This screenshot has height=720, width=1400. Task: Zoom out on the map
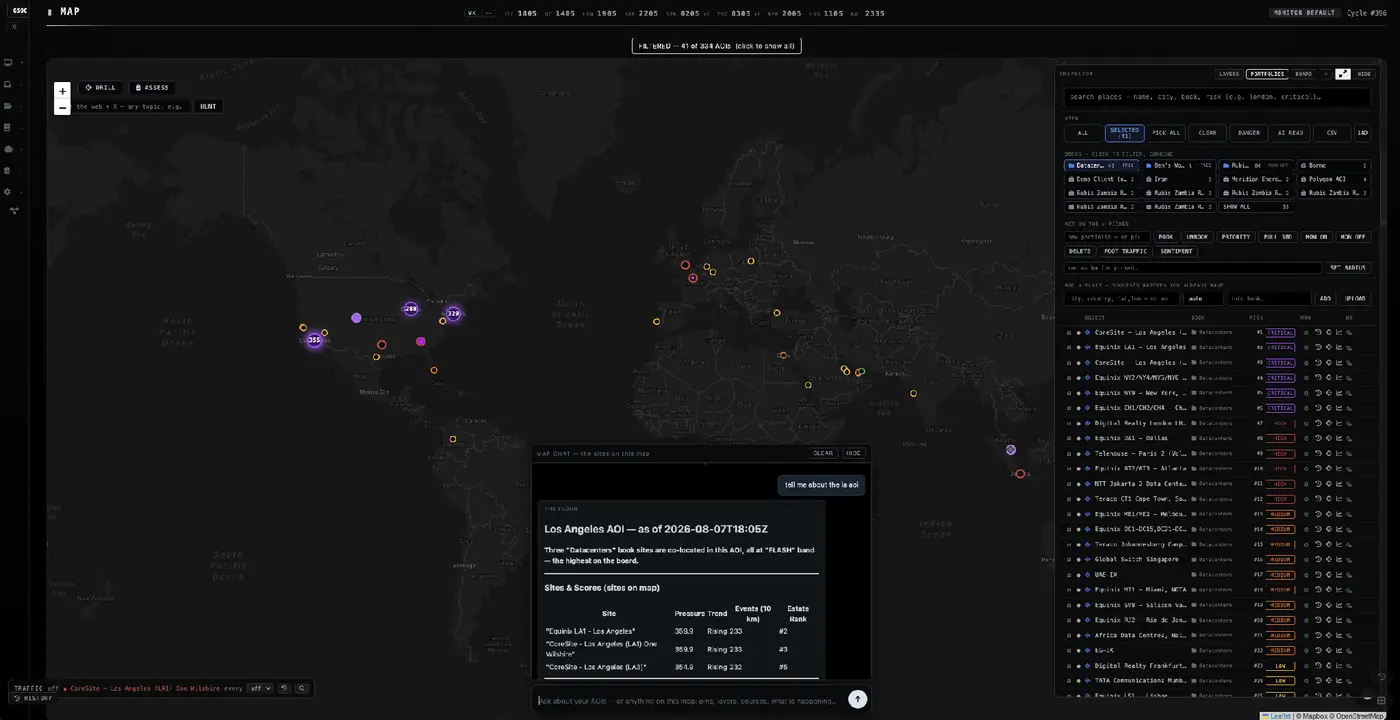(x=62, y=107)
